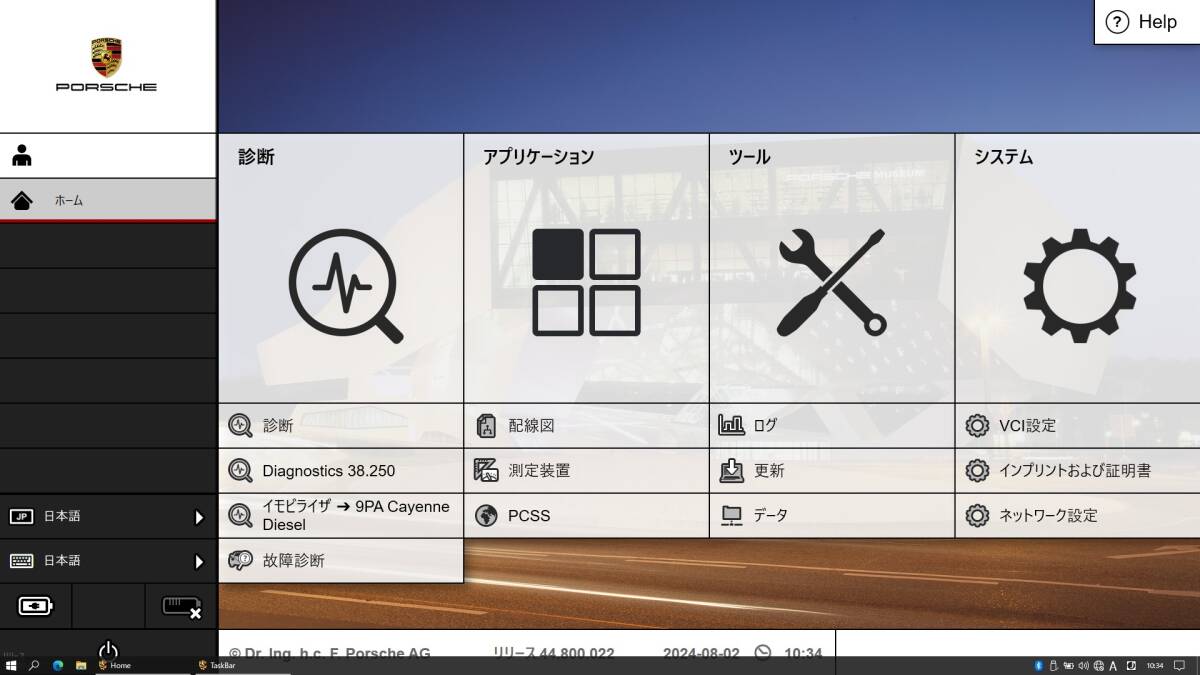Open the Windows Start menu
This screenshot has width=1200, height=675.
(11, 665)
